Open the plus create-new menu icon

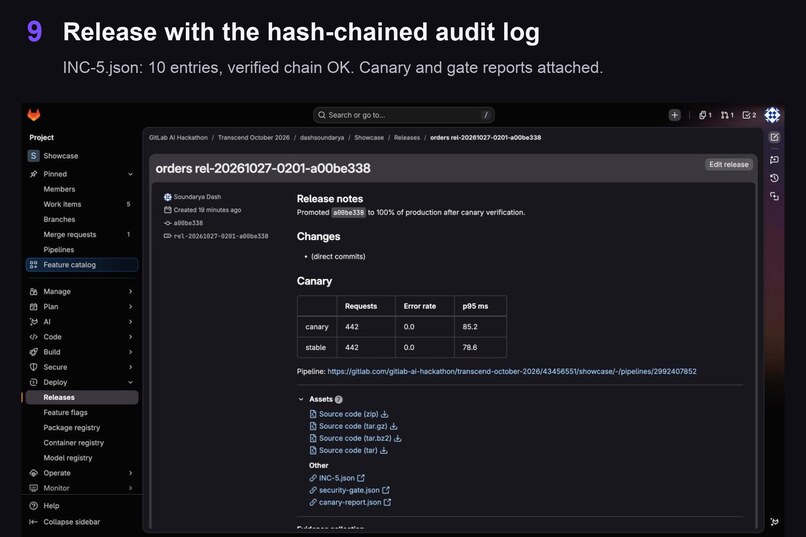pyautogui.click(x=674, y=115)
